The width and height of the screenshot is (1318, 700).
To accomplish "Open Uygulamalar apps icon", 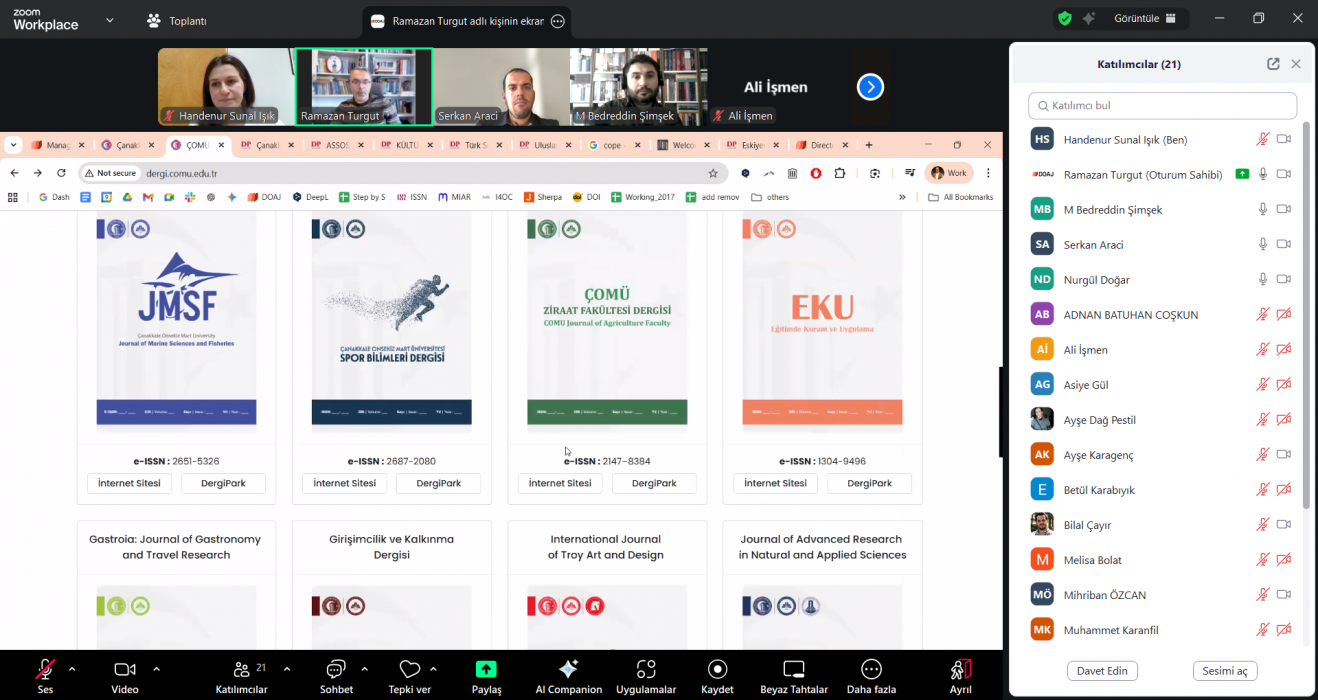I will point(646,669).
